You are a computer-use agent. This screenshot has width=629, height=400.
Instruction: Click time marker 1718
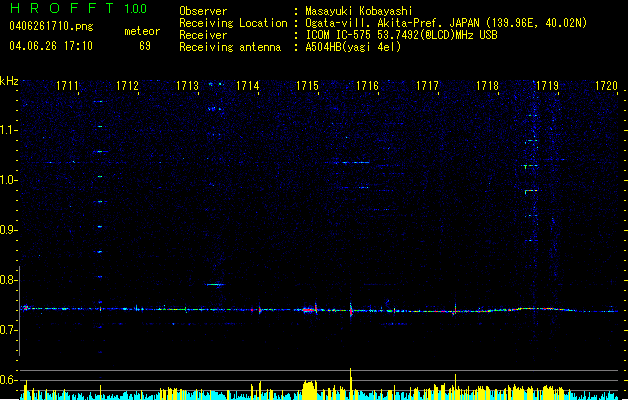point(487,86)
